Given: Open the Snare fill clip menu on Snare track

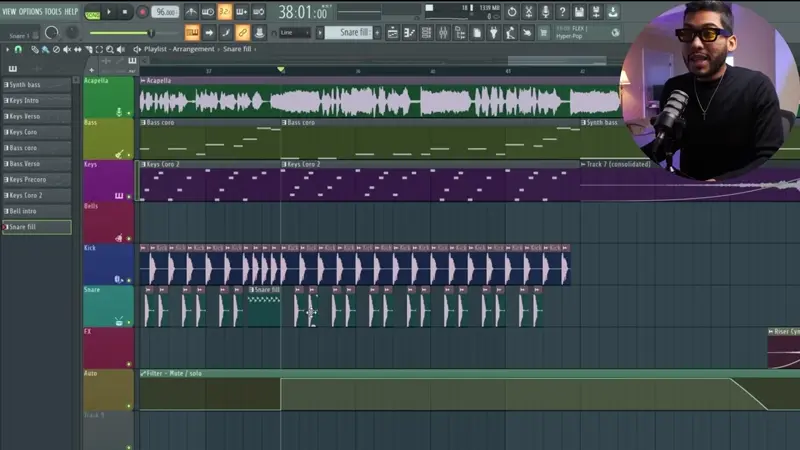Looking at the screenshot, I should pos(251,290).
